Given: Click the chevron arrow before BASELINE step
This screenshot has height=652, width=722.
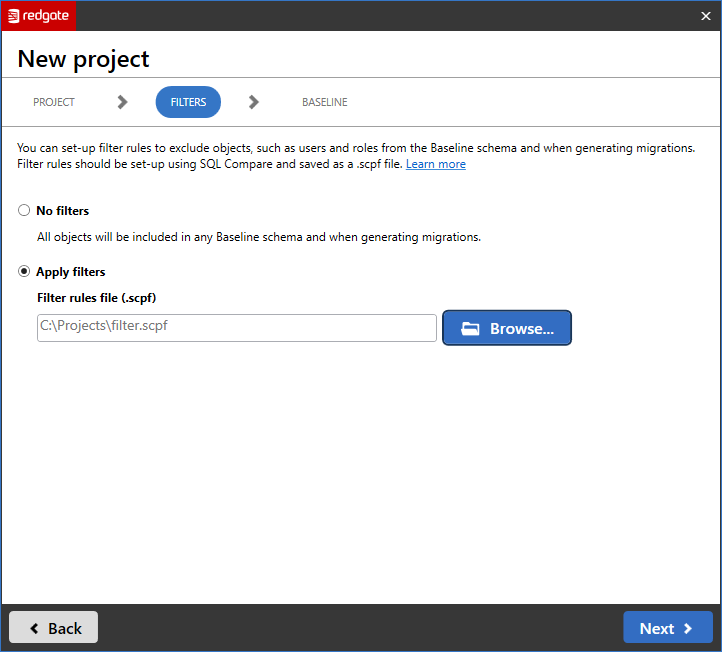Looking at the screenshot, I should coord(254,102).
